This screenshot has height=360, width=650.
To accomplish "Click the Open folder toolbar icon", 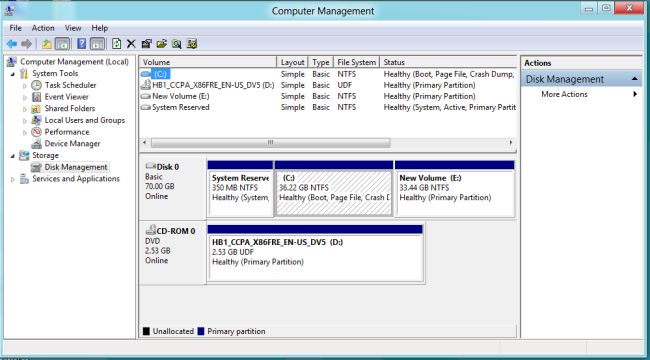I will point(162,44).
